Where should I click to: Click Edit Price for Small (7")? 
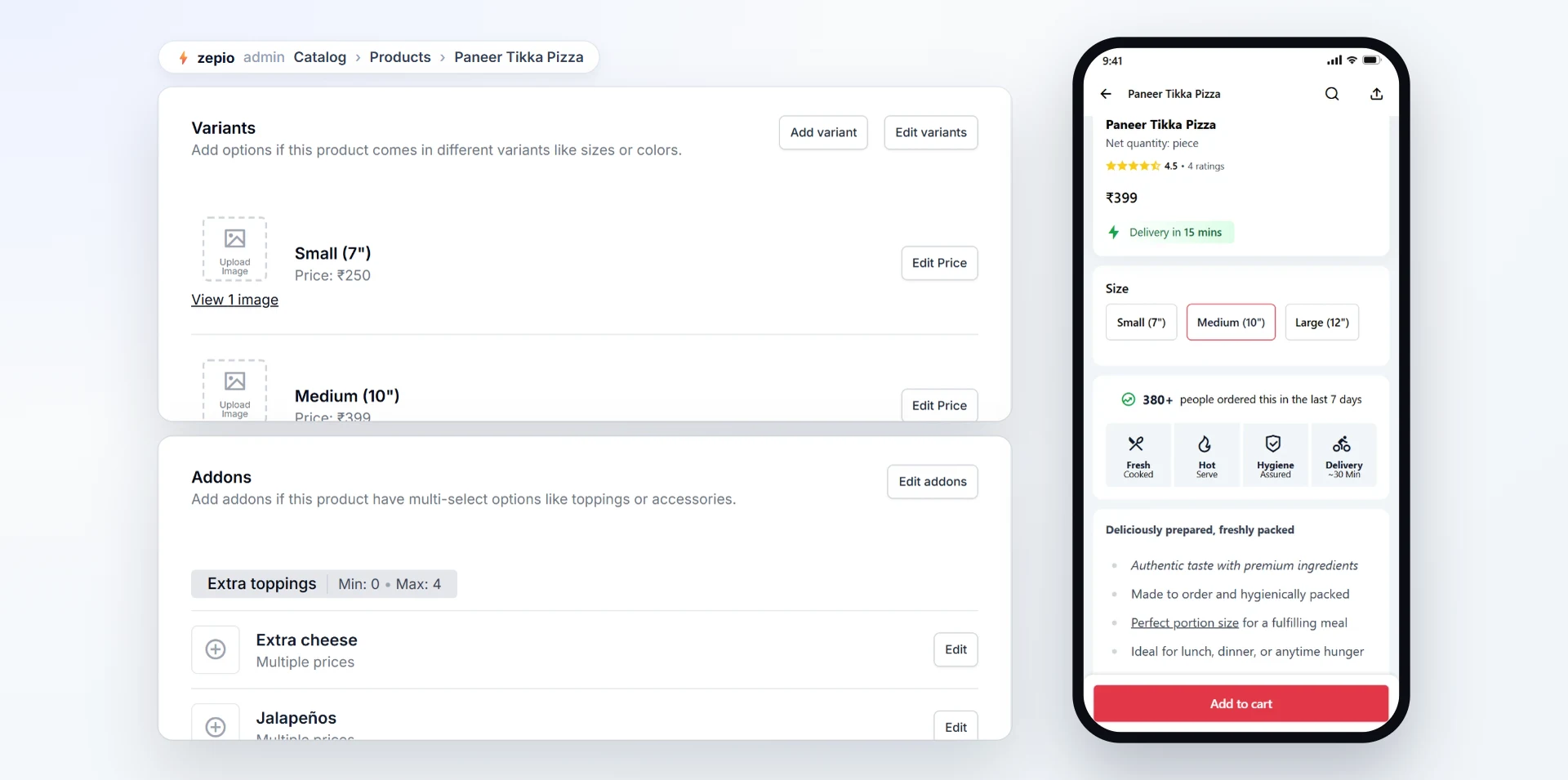coord(939,263)
